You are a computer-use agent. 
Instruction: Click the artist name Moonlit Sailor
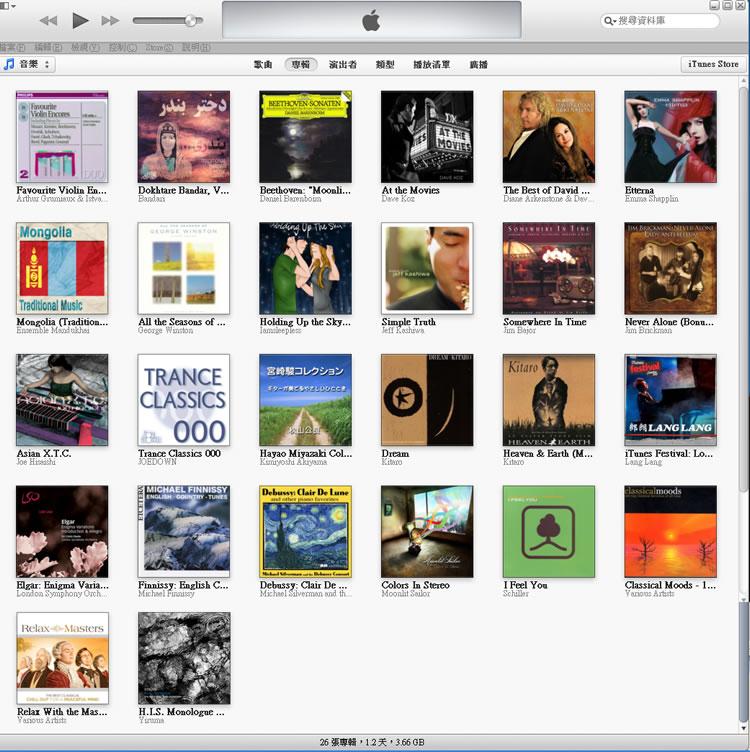click(406, 594)
